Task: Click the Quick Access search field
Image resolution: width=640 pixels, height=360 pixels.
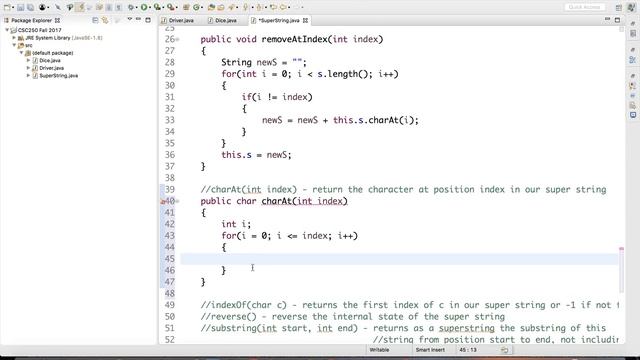Action: click(x=584, y=7)
